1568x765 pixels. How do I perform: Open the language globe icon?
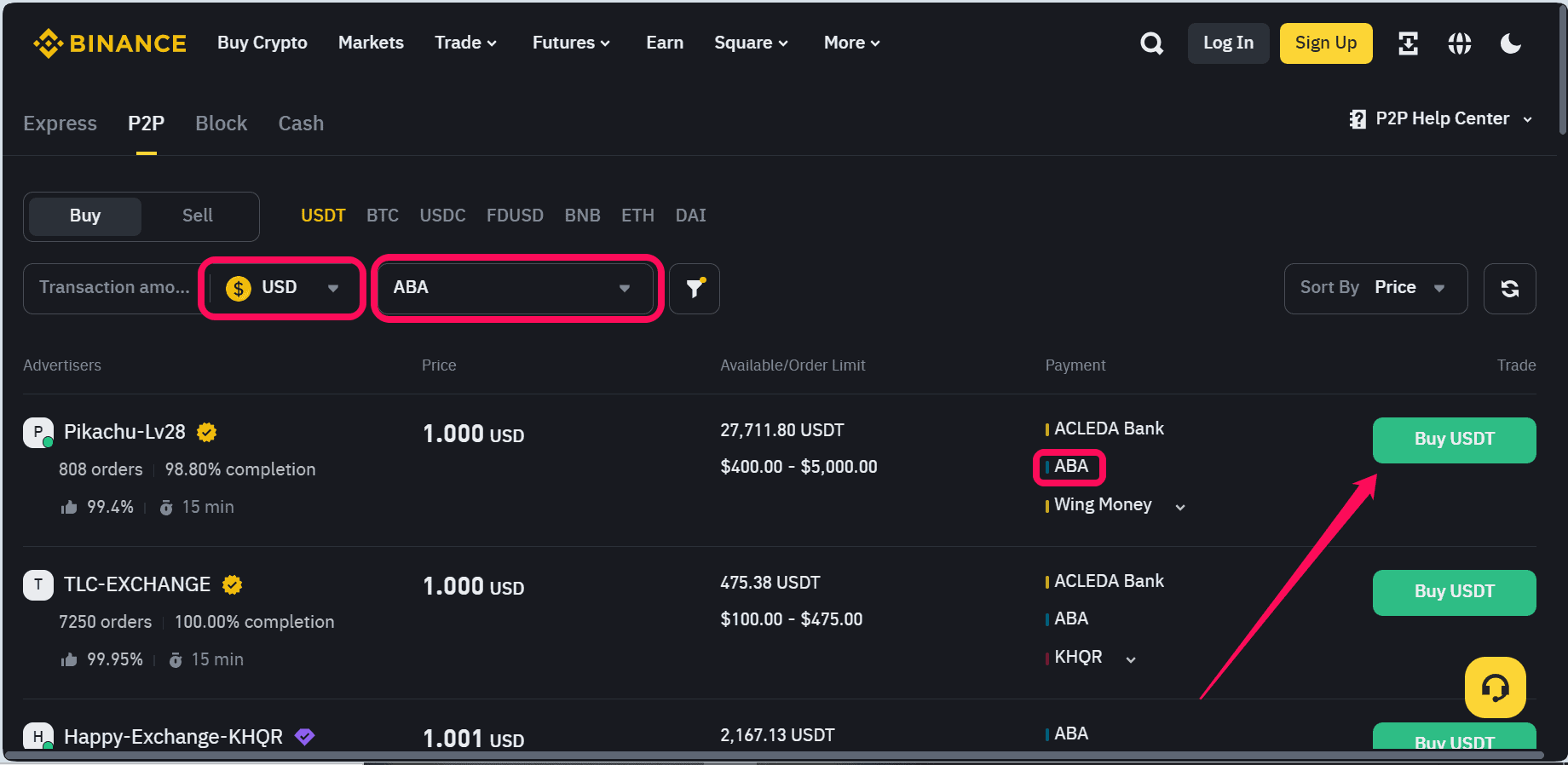[1459, 43]
